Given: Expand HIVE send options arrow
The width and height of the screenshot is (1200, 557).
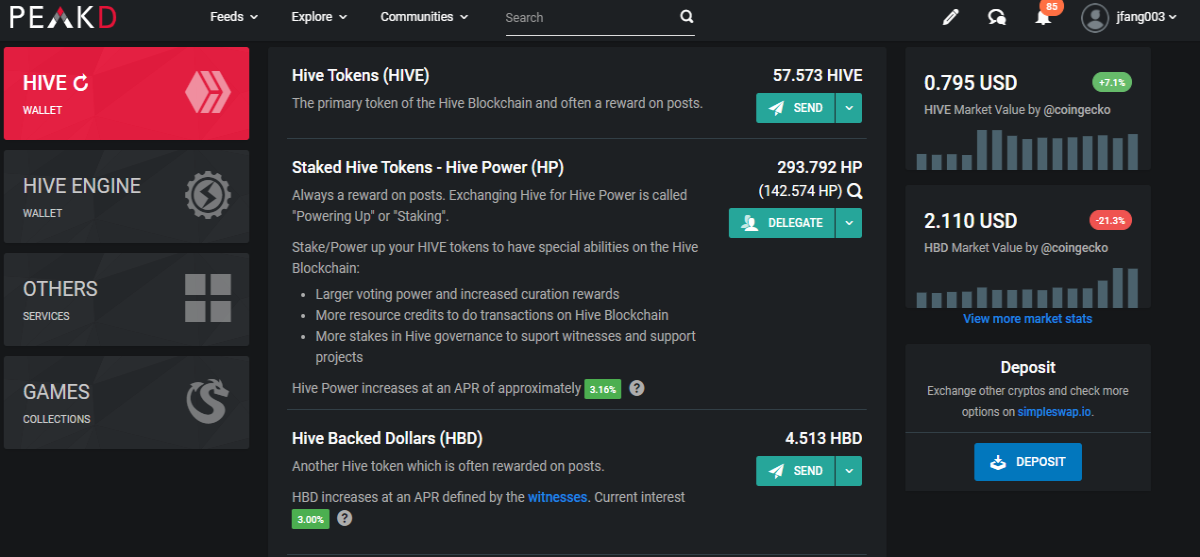Looking at the screenshot, I should point(848,108).
